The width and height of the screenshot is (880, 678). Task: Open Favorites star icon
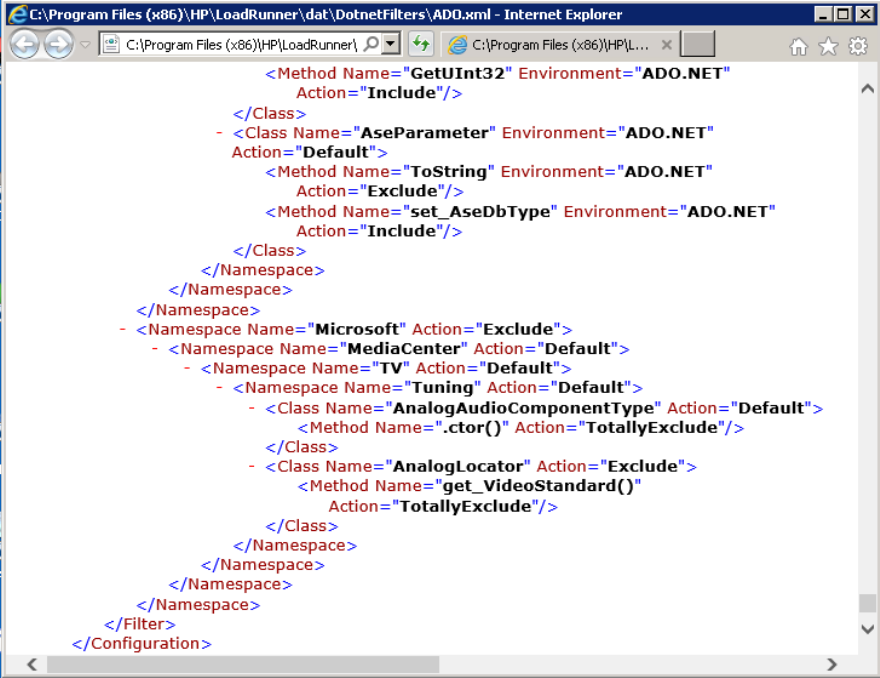tap(828, 46)
